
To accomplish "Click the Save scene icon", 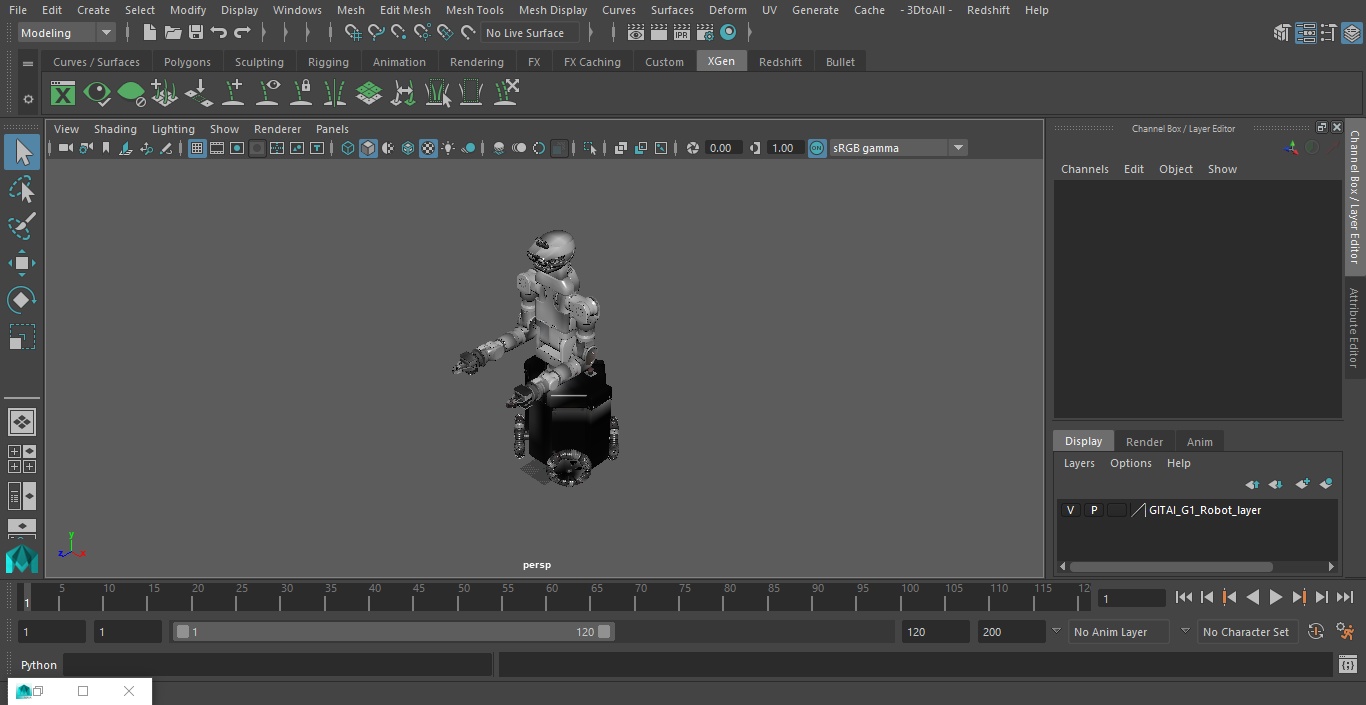I will 196,33.
